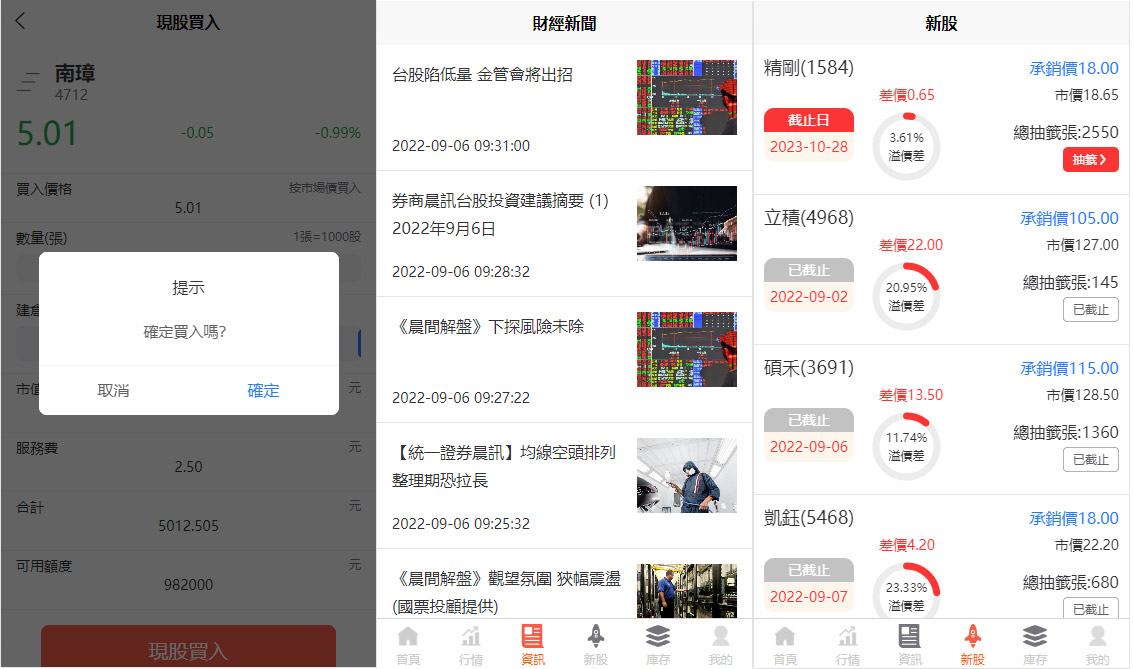The height and width of the screenshot is (669, 1134).
Task: Open the 新股 rocket icon in 財經新聞 panel
Action: 595,645
